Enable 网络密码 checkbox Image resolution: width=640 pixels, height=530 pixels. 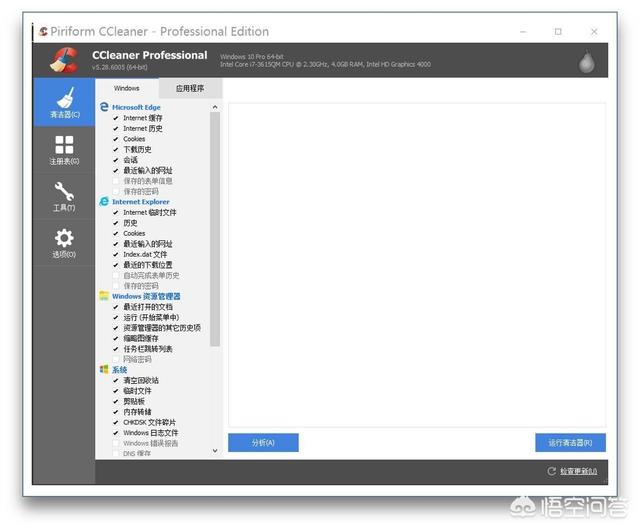click(x=116, y=359)
